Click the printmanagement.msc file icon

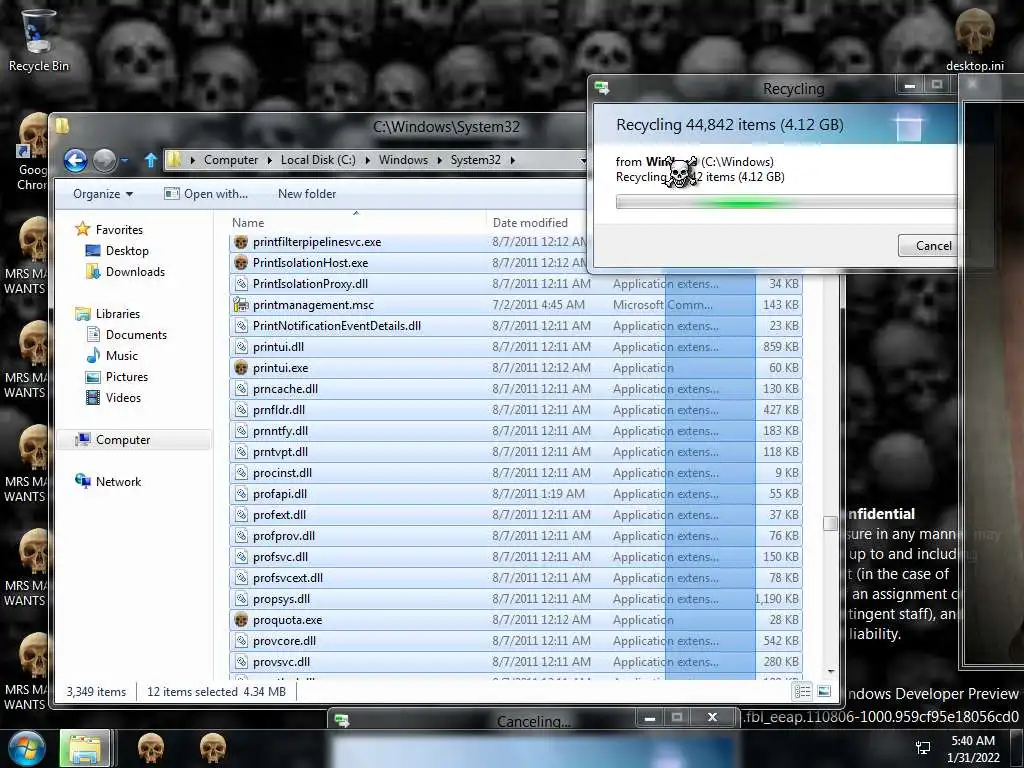point(241,305)
